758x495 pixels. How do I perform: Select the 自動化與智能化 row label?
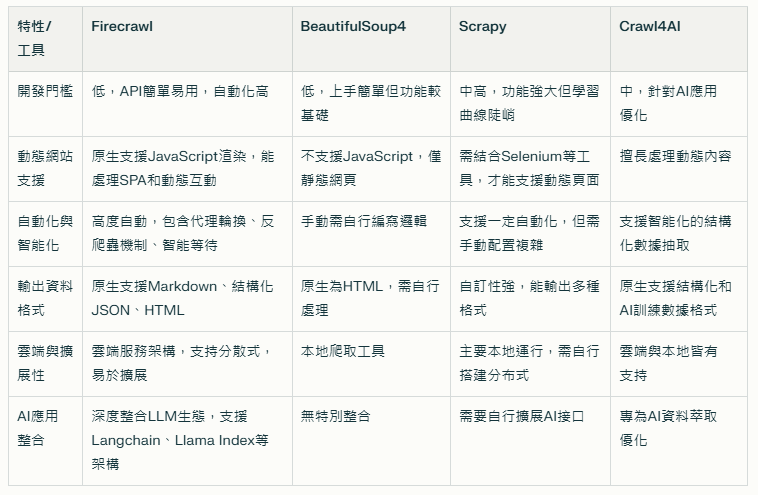(x=45, y=233)
